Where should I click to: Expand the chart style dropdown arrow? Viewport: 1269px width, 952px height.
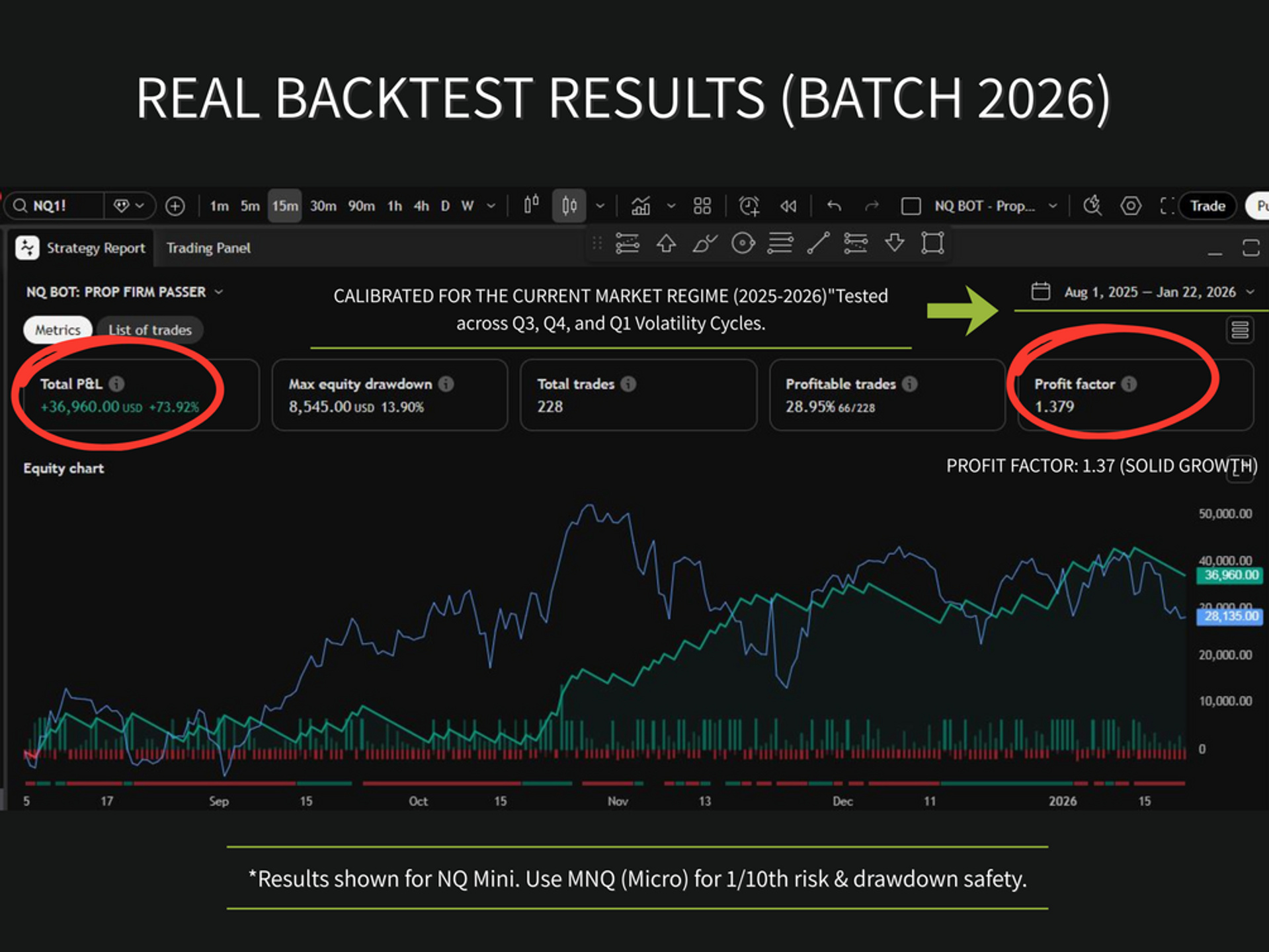600,206
